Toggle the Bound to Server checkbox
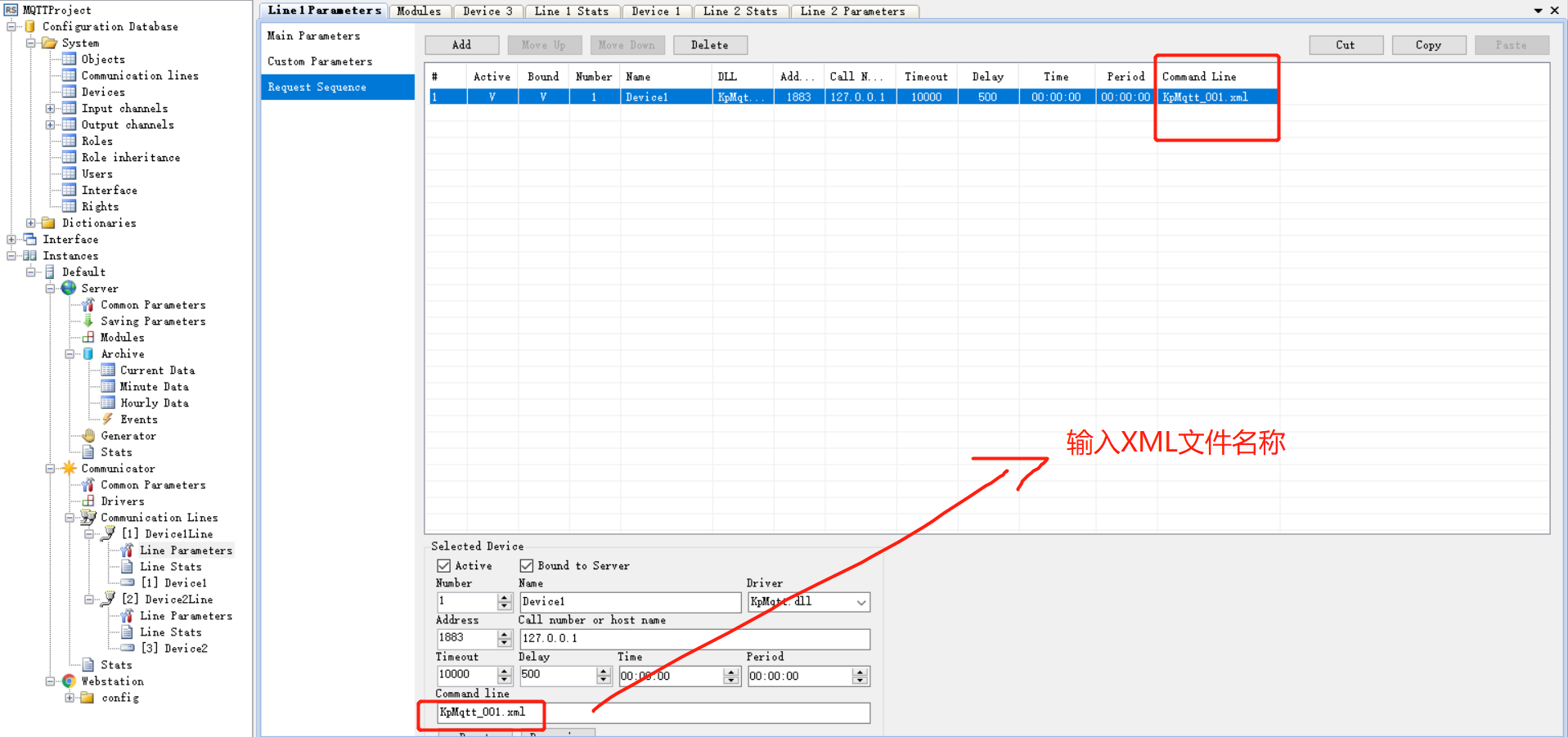 tap(527, 565)
